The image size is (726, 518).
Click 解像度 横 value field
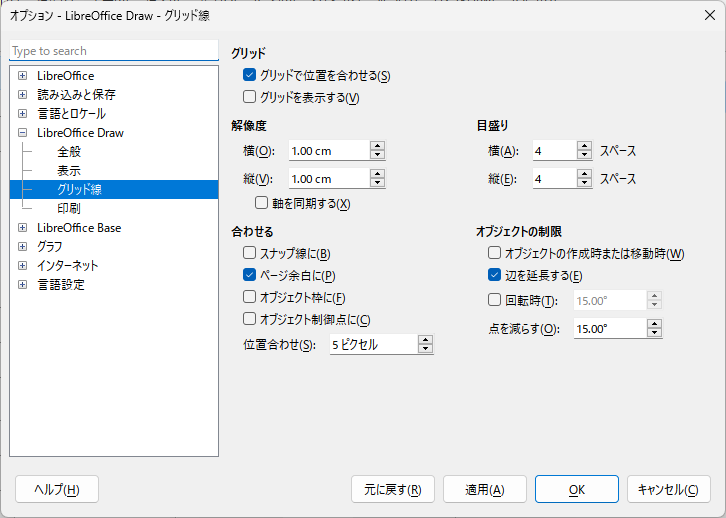(329, 150)
